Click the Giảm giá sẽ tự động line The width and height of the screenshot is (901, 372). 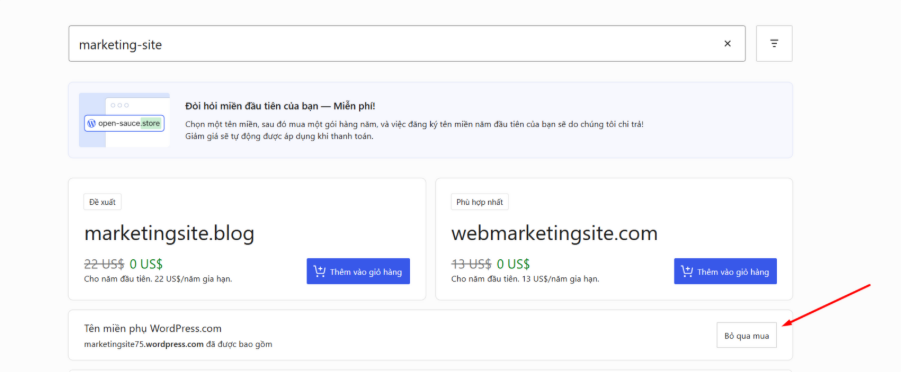pyautogui.click(x=279, y=136)
